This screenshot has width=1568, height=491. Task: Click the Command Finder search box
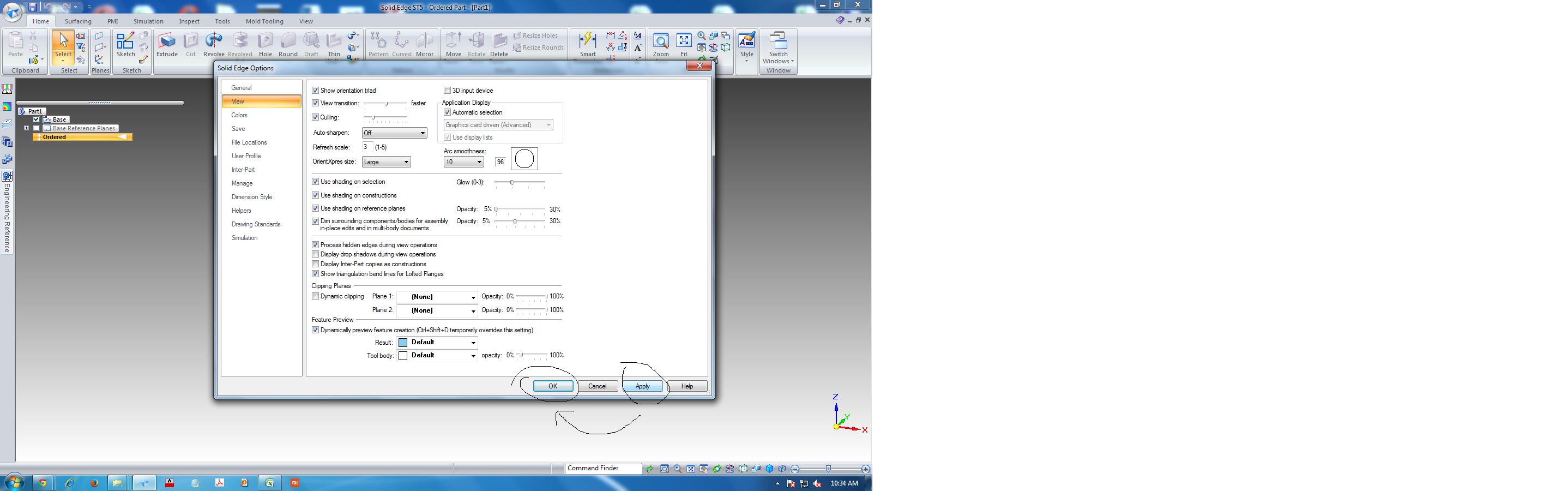(603, 469)
